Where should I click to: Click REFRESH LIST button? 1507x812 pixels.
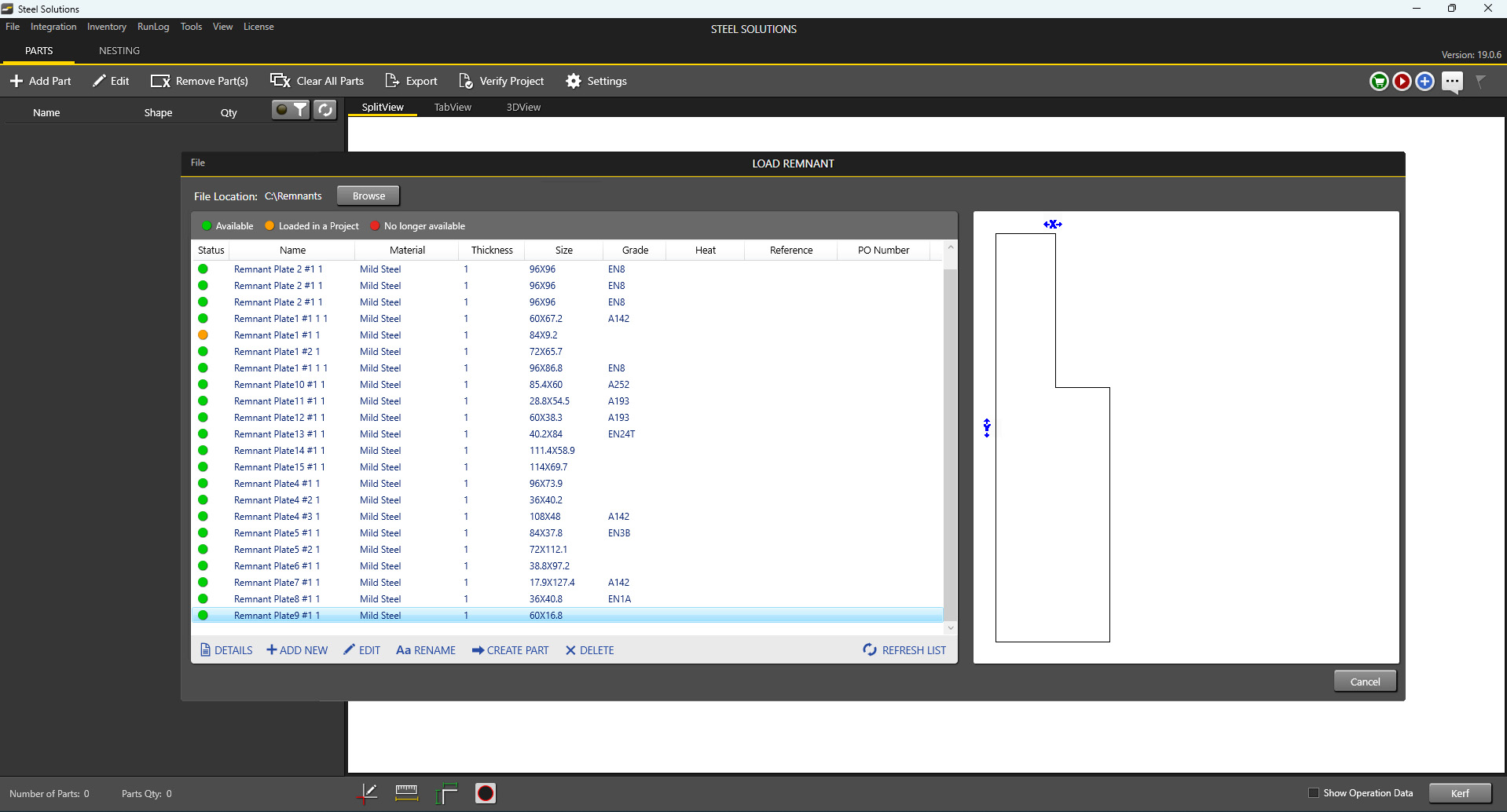click(x=904, y=650)
